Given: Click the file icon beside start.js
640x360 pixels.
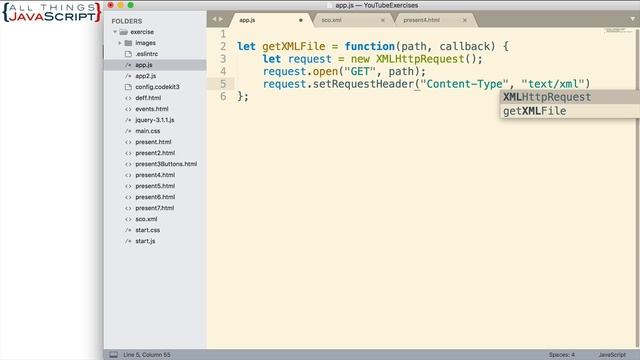Looking at the screenshot, I should click(x=128, y=241).
